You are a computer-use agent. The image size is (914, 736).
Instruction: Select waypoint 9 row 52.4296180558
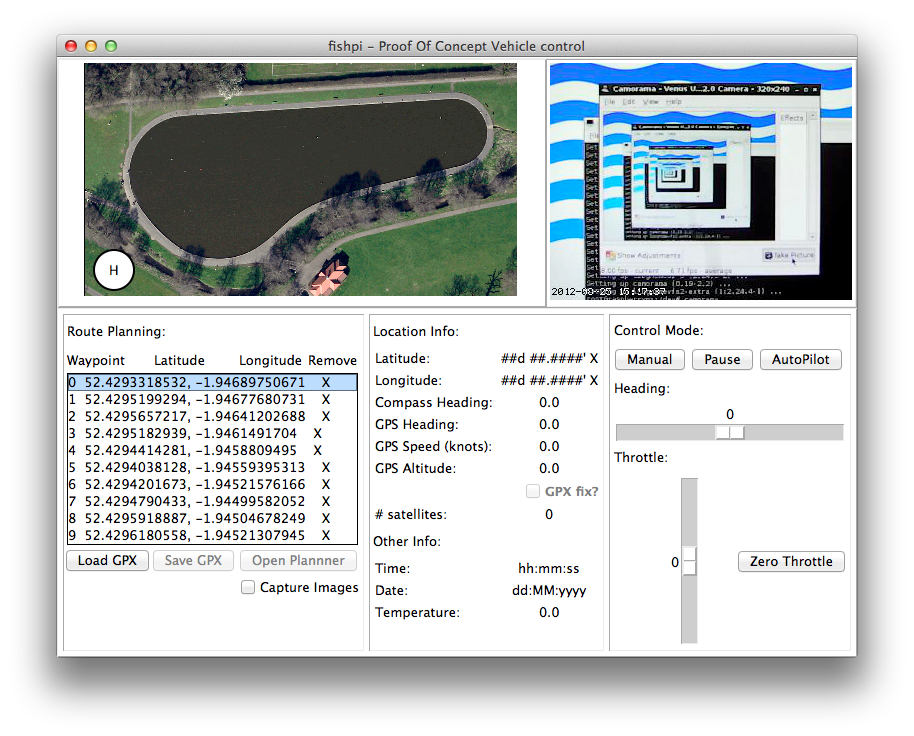tap(212, 534)
